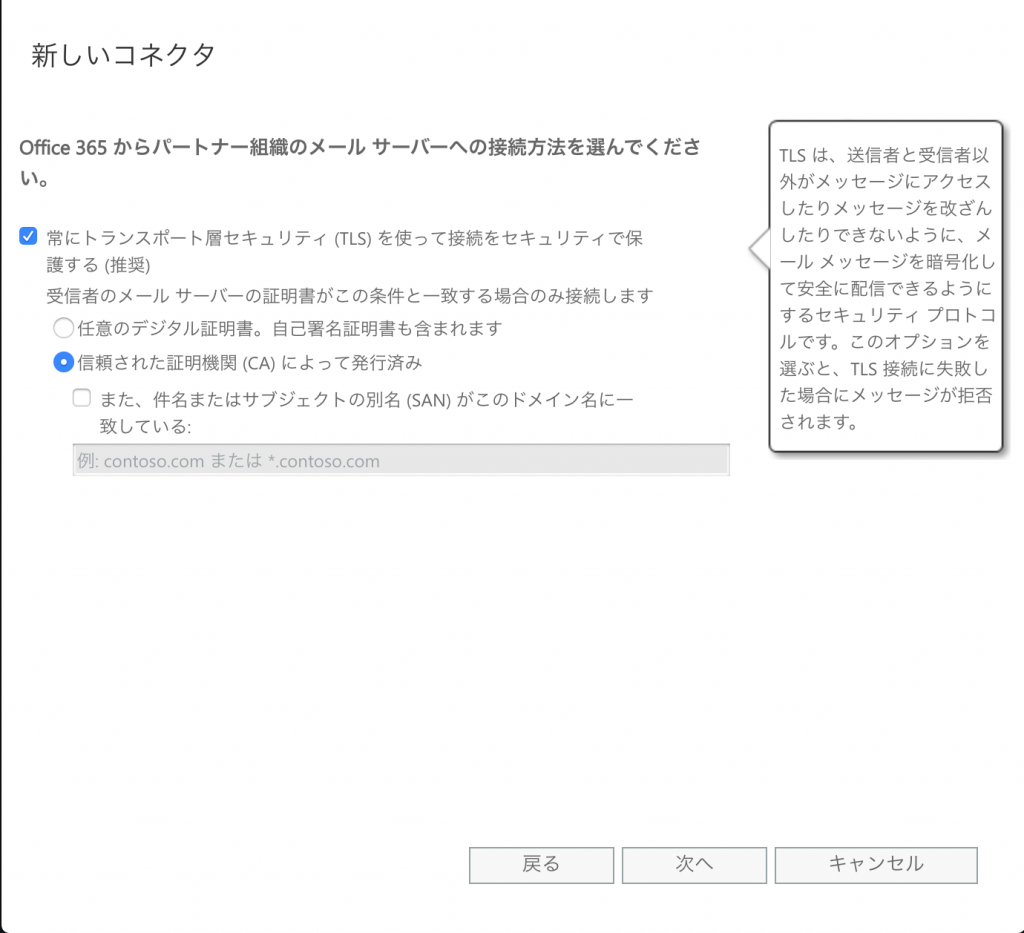Click the contoso.com domain input field
1024x933 pixels.
401,460
